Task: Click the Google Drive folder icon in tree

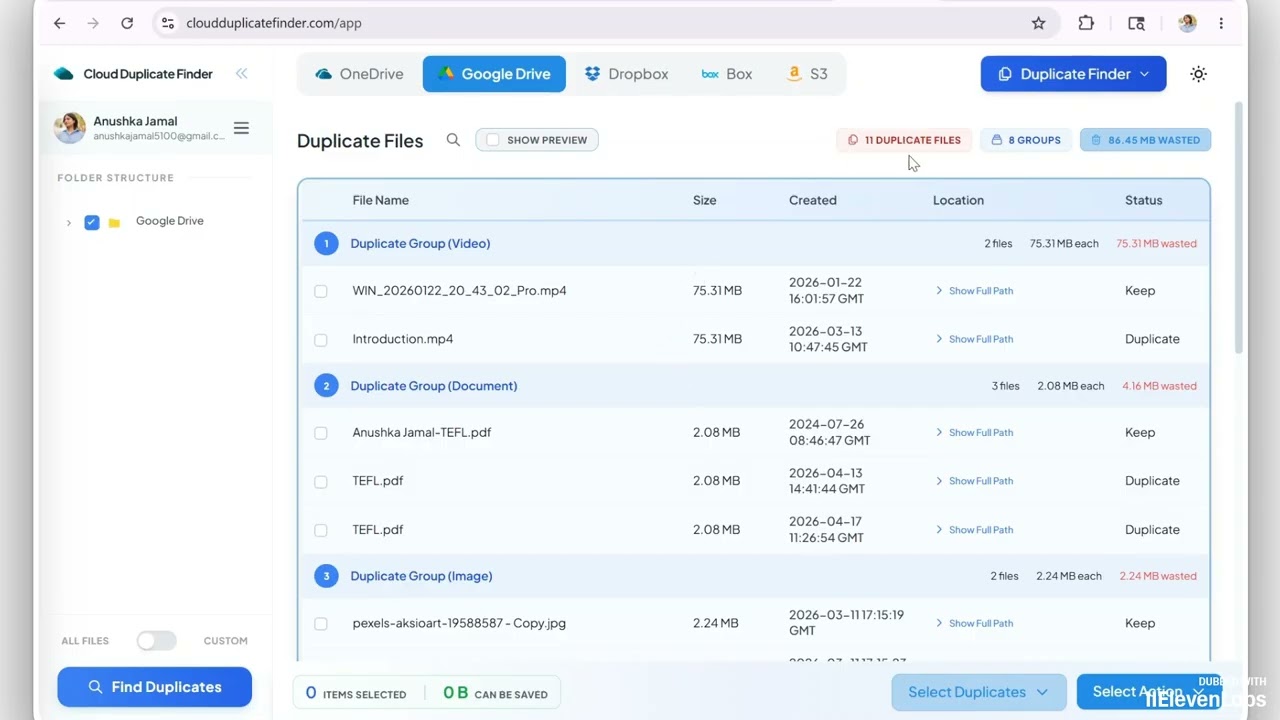Action: pos(114,222)
